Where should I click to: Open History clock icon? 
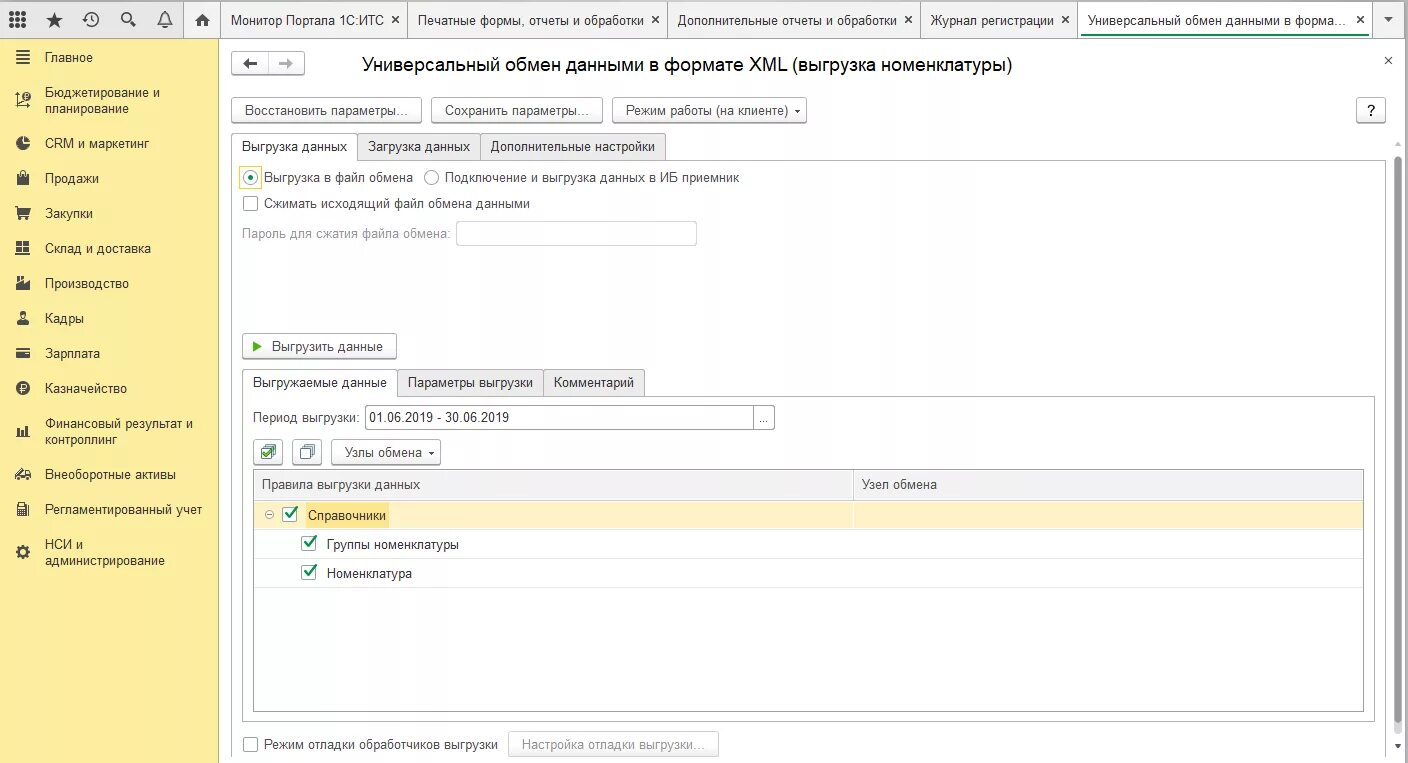91,20
